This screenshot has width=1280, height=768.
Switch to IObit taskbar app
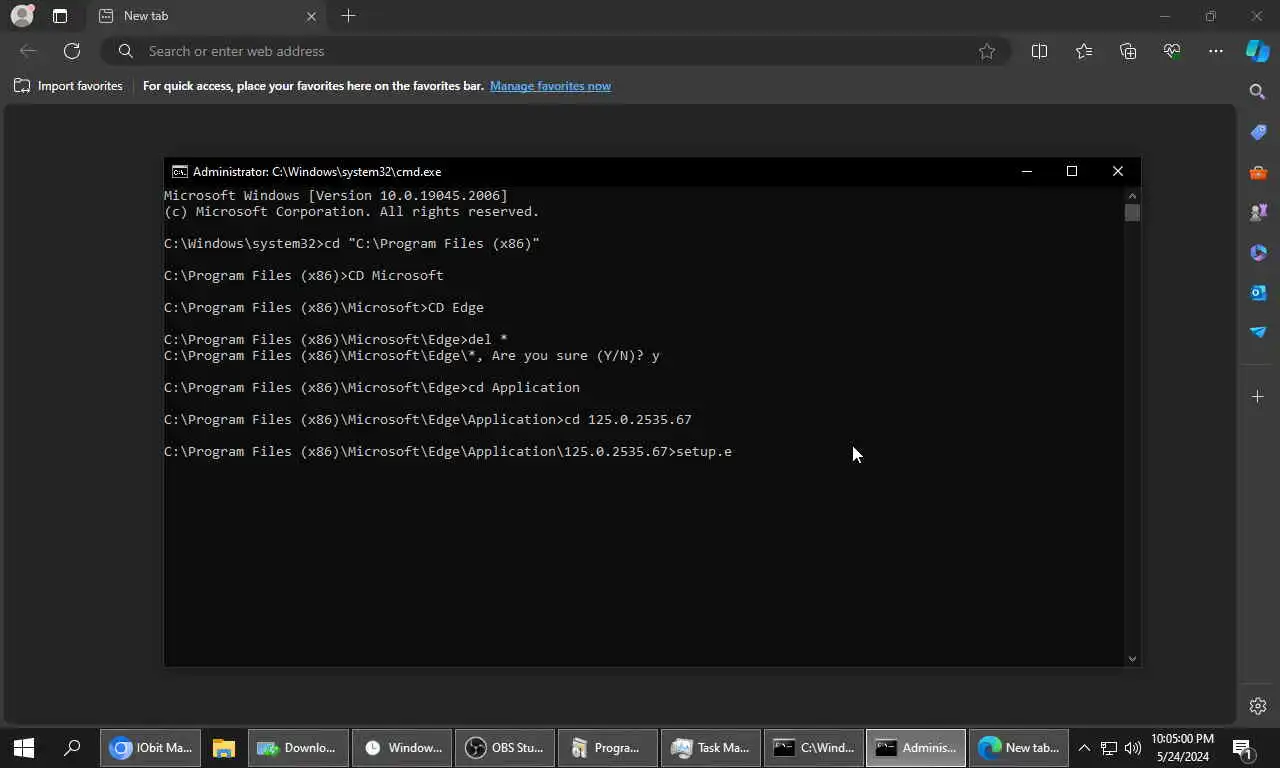tap(151, 747)
